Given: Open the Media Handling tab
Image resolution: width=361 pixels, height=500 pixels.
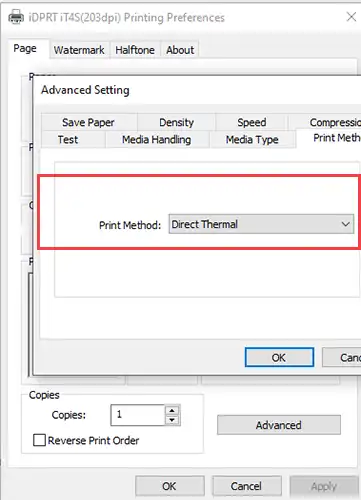Looking at the screenshot, I should pos(157,139).
